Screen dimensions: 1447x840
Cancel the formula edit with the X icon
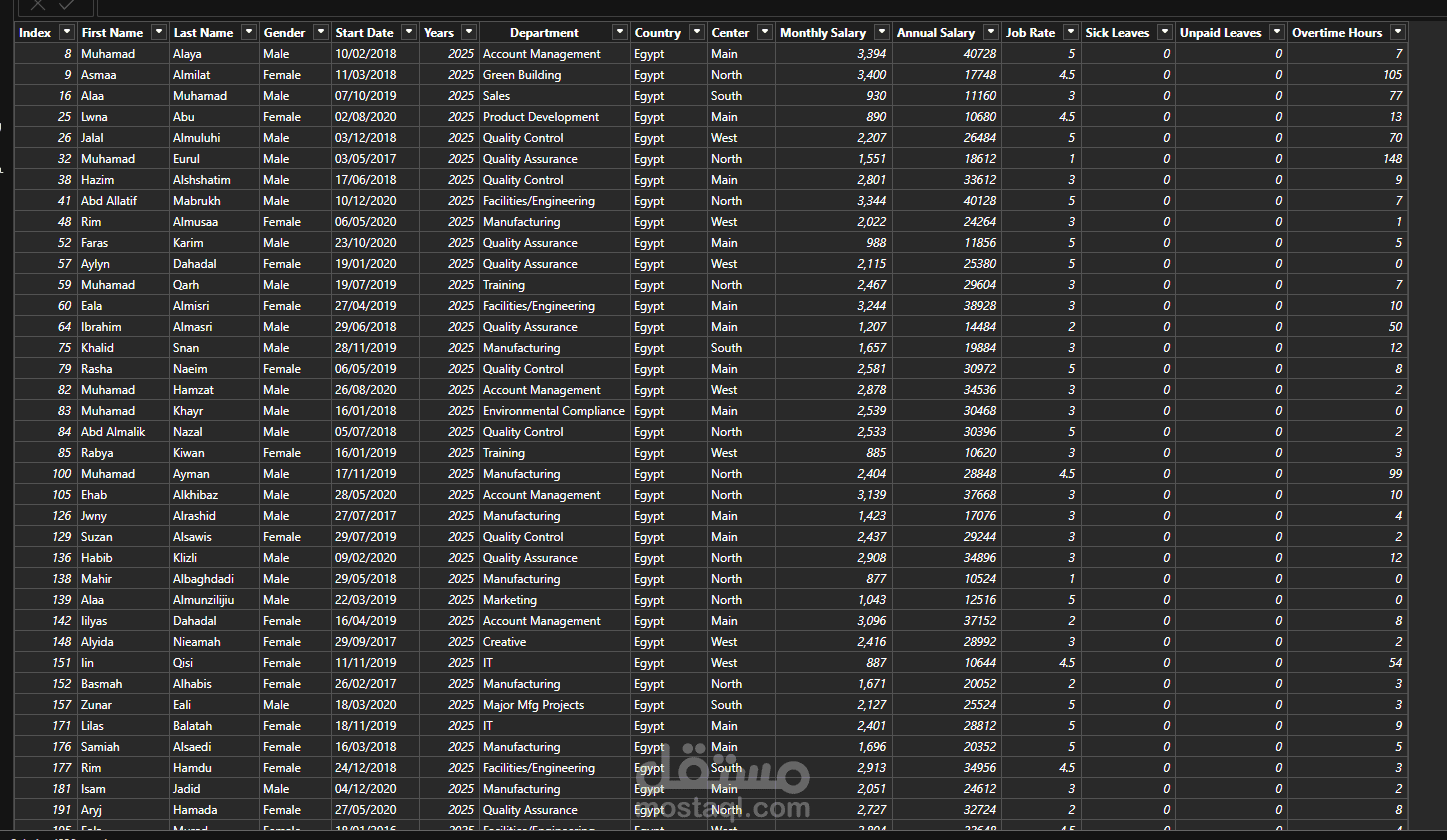click(x=38, y=6)
